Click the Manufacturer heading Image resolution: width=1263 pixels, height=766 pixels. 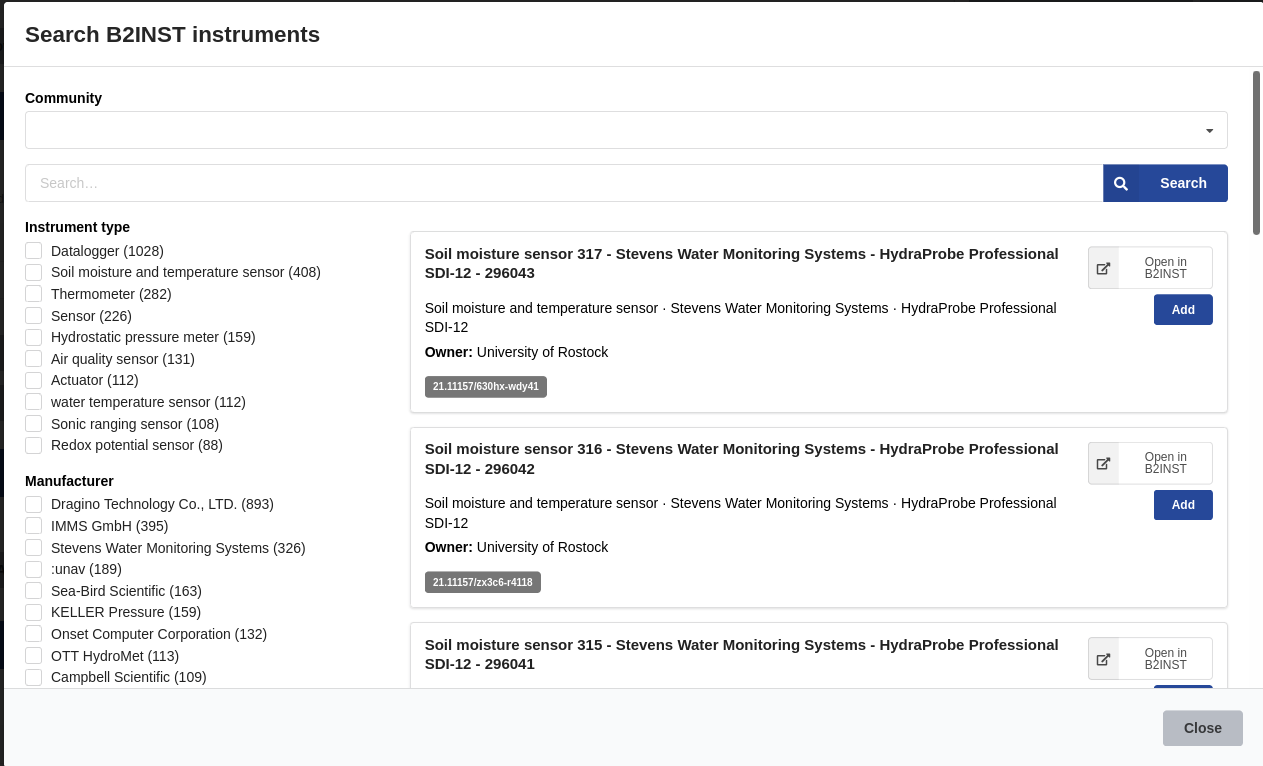pyautogui.click(x=69, y=481)
